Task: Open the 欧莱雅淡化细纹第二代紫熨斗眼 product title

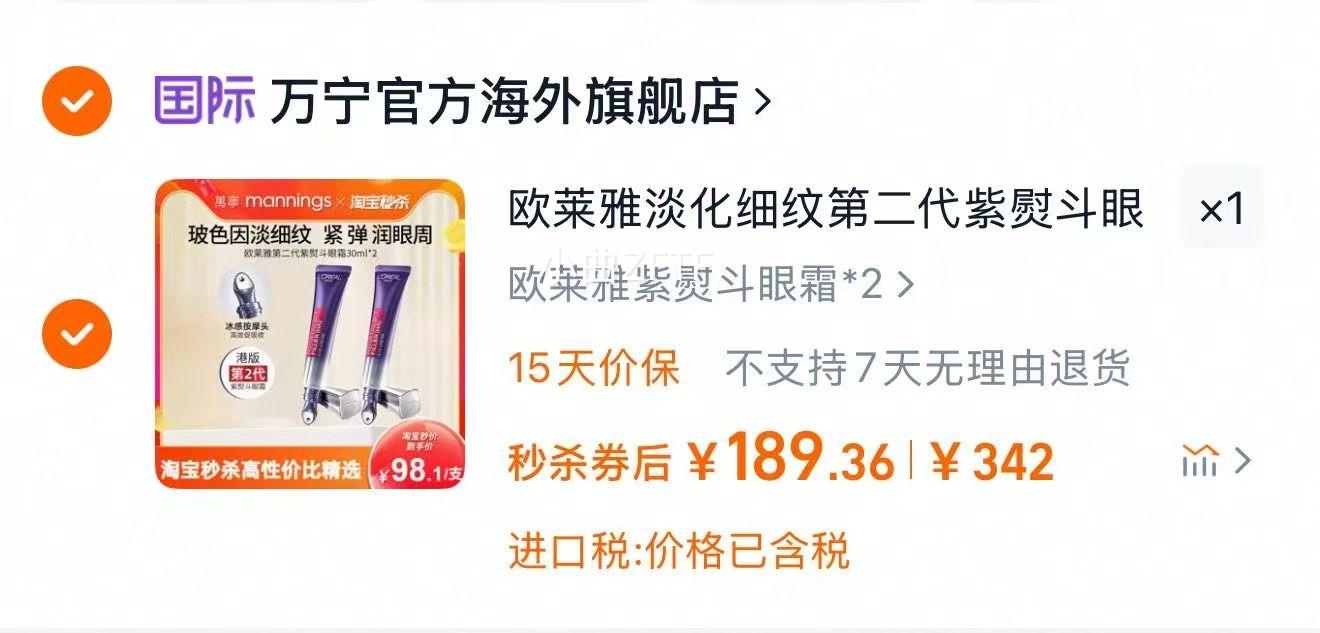Action: [826, 210]
